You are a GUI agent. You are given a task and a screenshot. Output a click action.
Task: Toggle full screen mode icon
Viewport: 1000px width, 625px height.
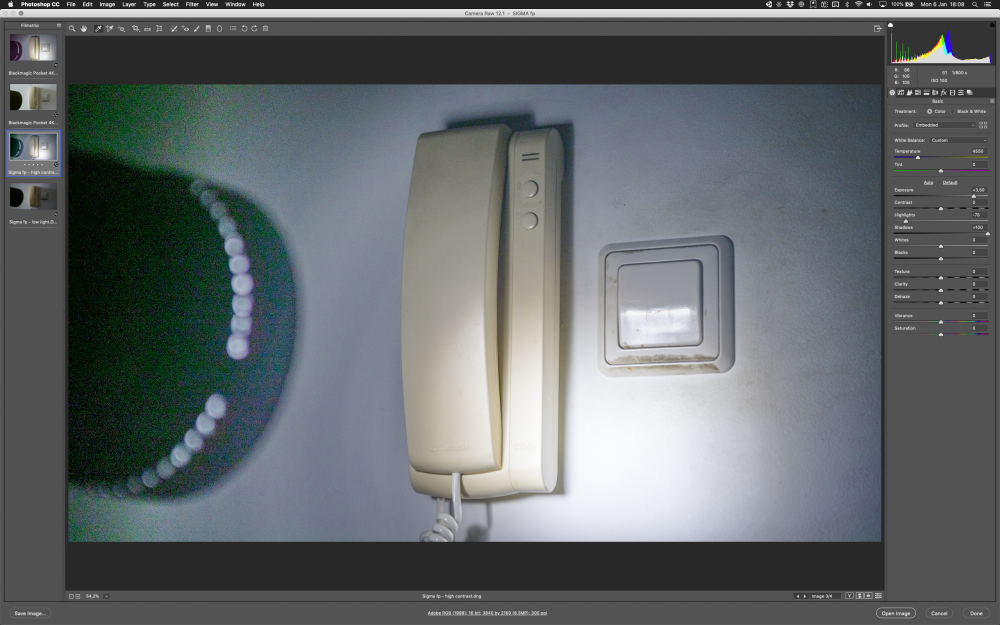coord(878,28)
